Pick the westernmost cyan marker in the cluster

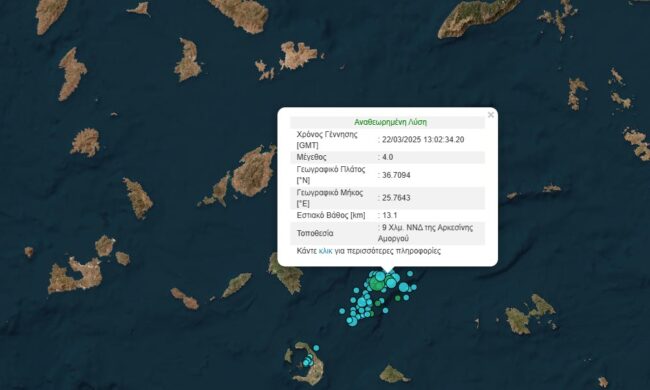(x=342, y=311)
